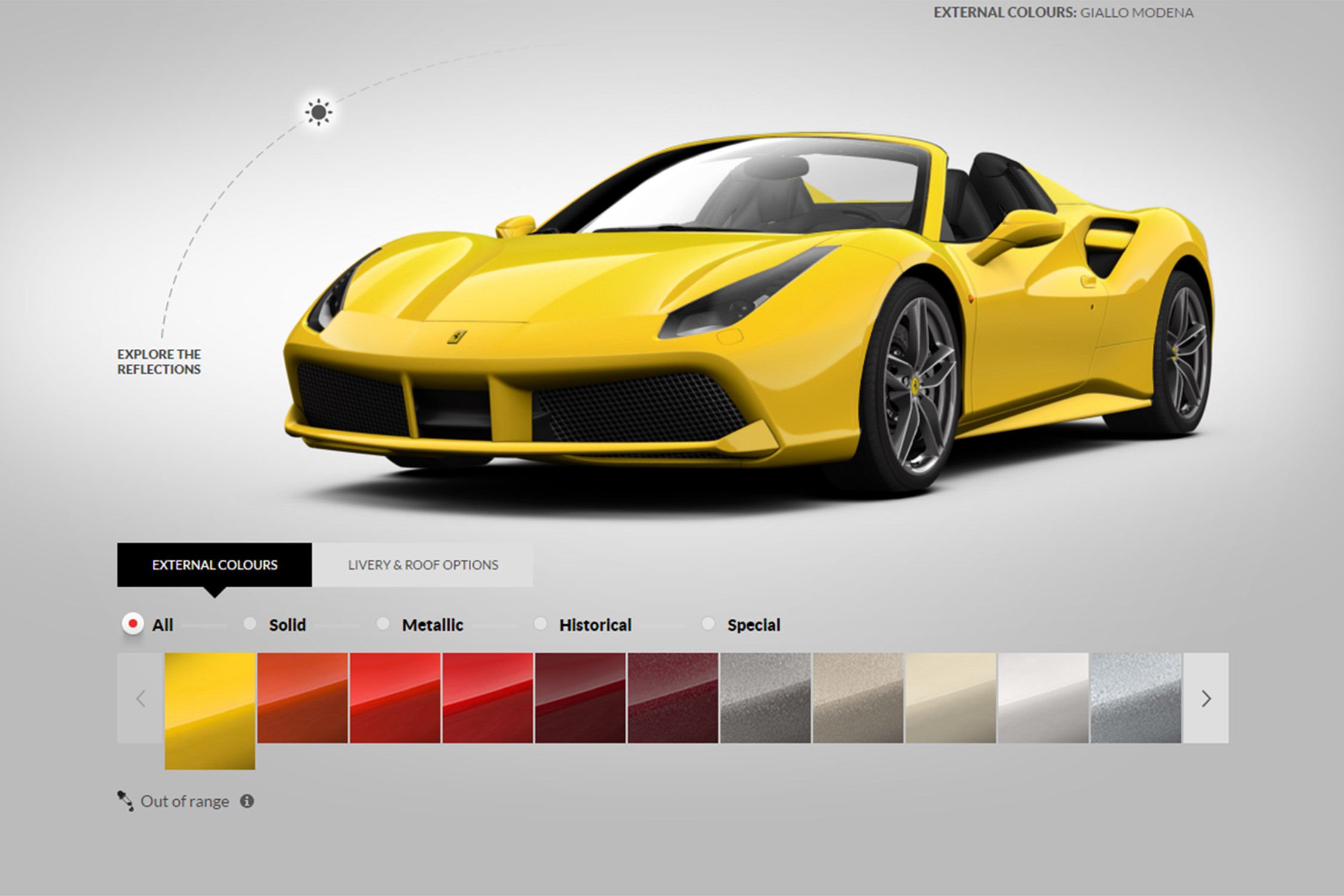
Task: Click the Explore the Reflections label
Action: (159, 361)
